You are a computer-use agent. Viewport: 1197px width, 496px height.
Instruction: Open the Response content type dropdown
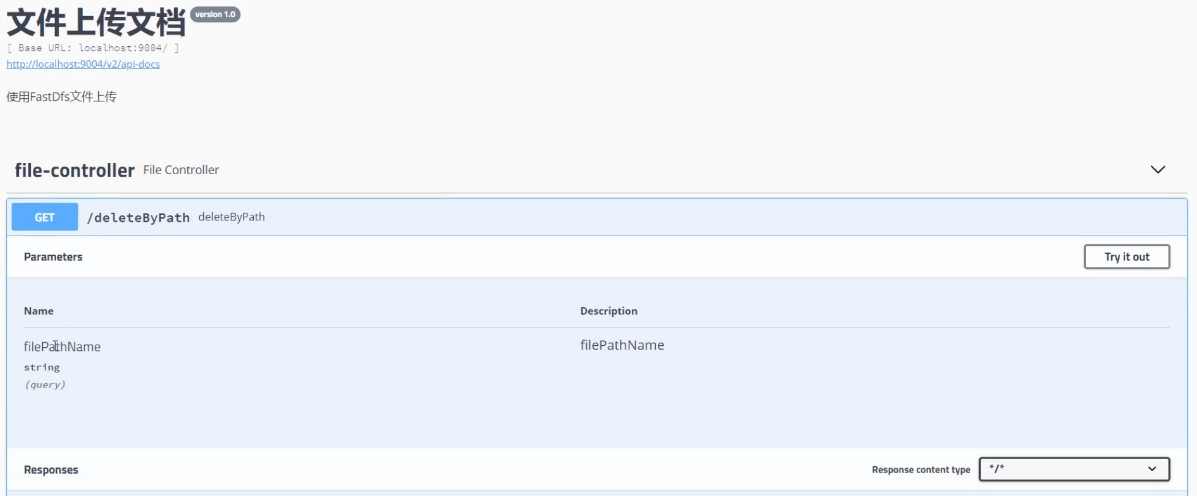click(x=1074, y=469)
